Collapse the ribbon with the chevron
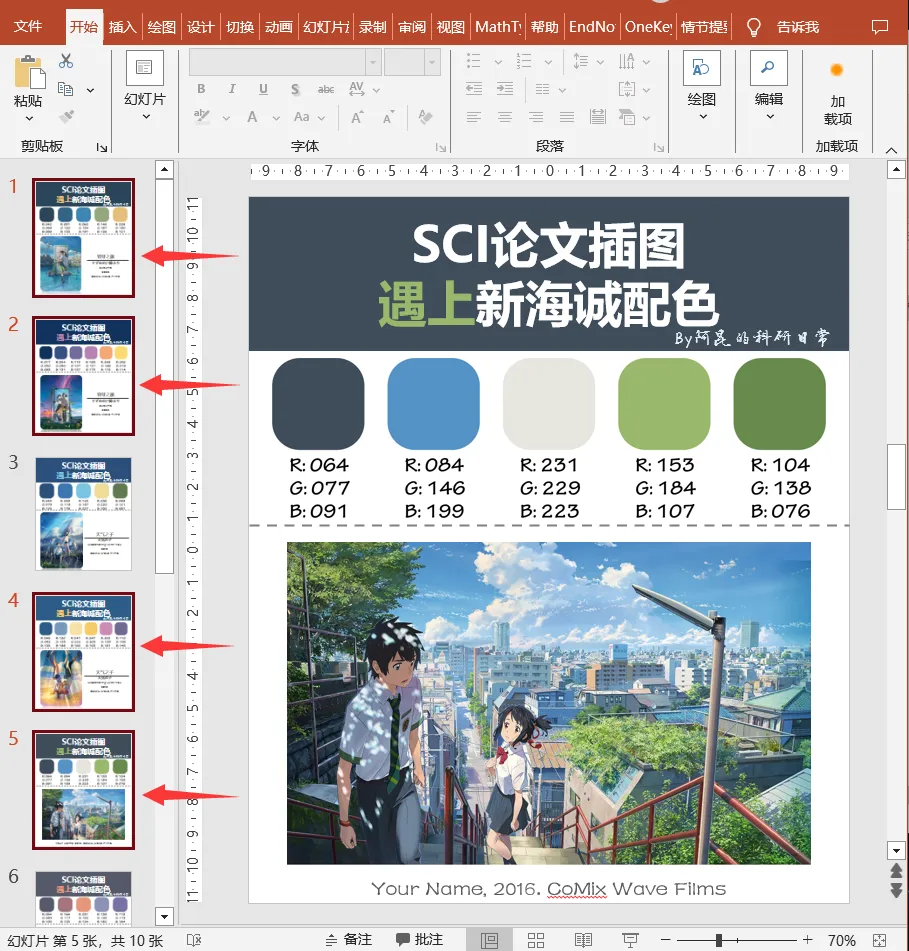The width and height of the screenshot is (909, 951). coord(891,149)
